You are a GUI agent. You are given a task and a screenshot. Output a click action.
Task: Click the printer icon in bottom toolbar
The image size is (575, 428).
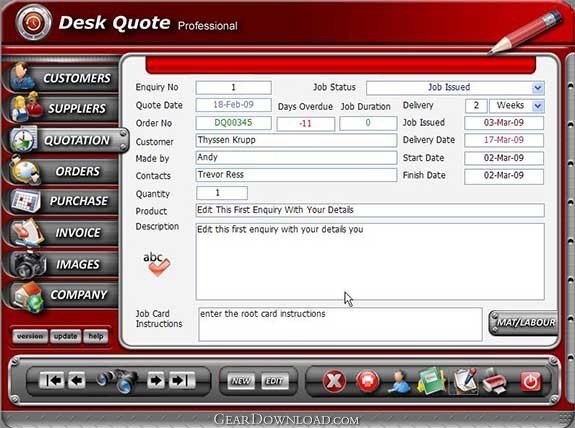(495, 382)
